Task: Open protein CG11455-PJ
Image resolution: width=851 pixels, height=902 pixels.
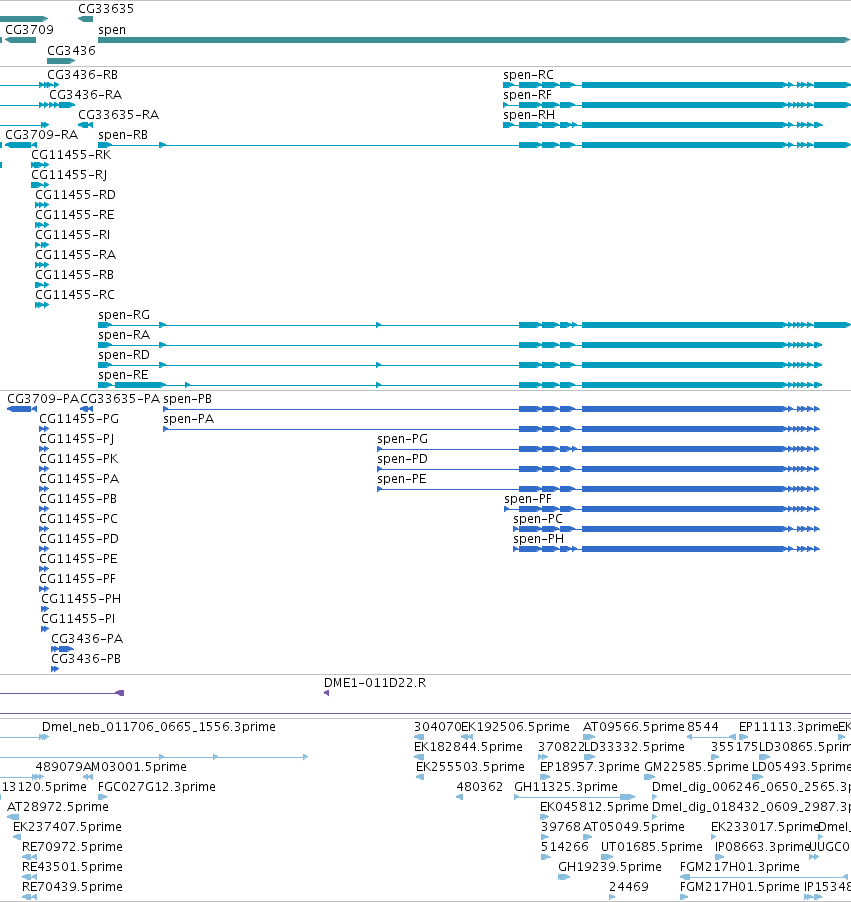Action: click(x=77, y=439)
